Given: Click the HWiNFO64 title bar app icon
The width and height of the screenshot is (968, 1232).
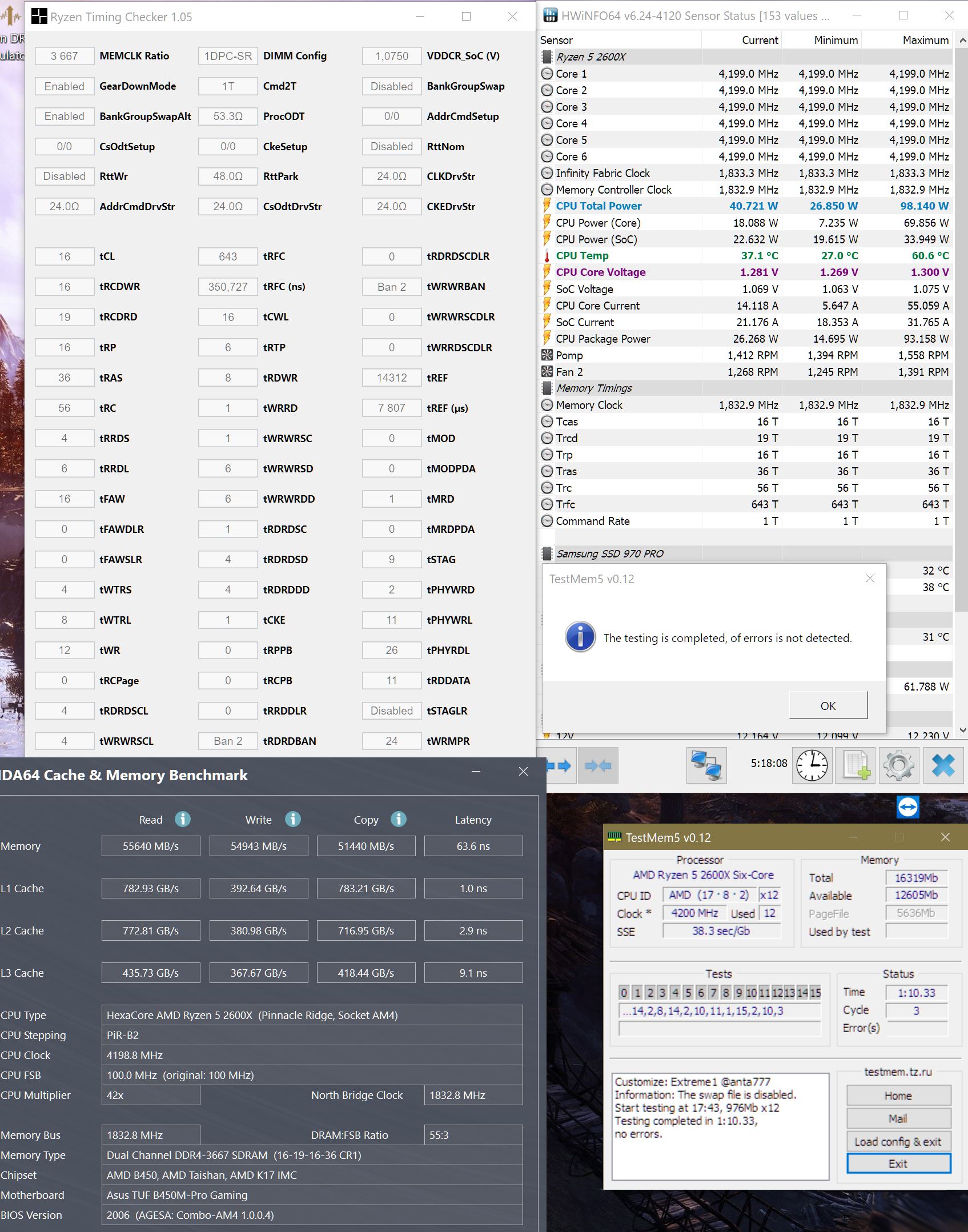Looking at the screenshot, I should point(550,15).
